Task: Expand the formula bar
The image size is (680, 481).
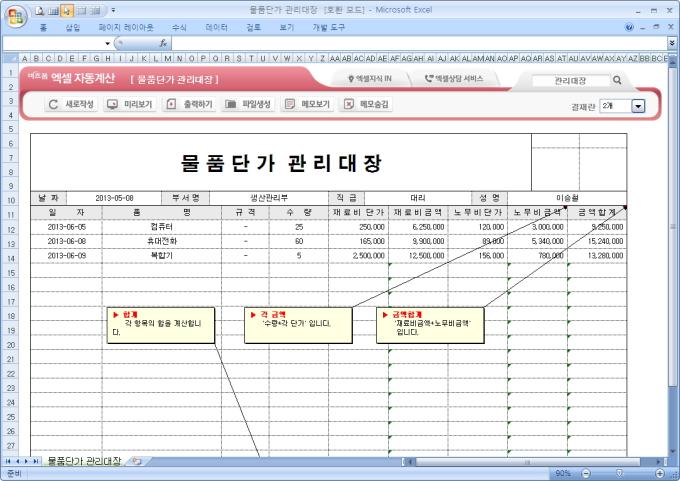Action: pos(672,43)
